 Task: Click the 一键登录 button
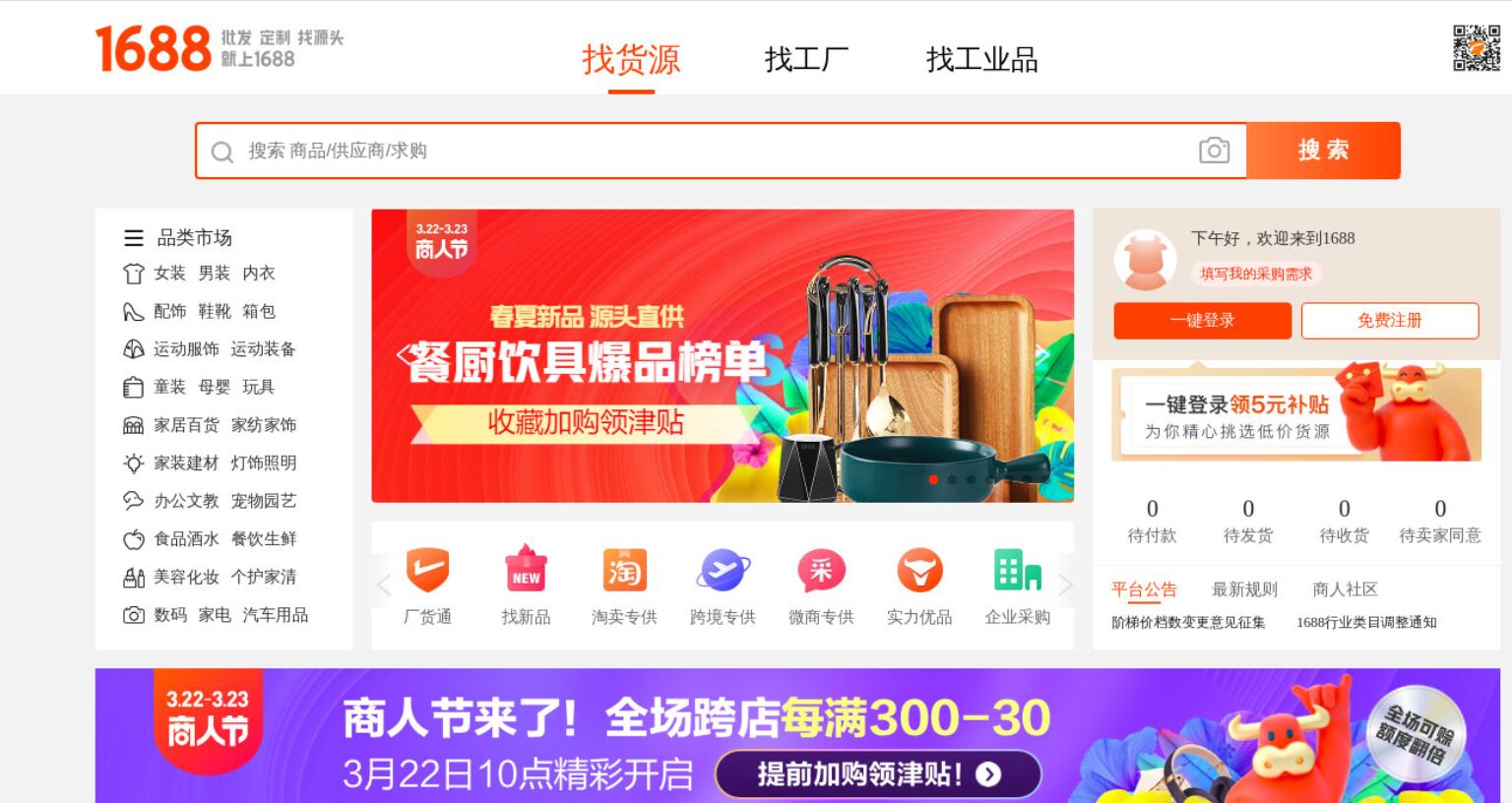[x=1202, y=321]
